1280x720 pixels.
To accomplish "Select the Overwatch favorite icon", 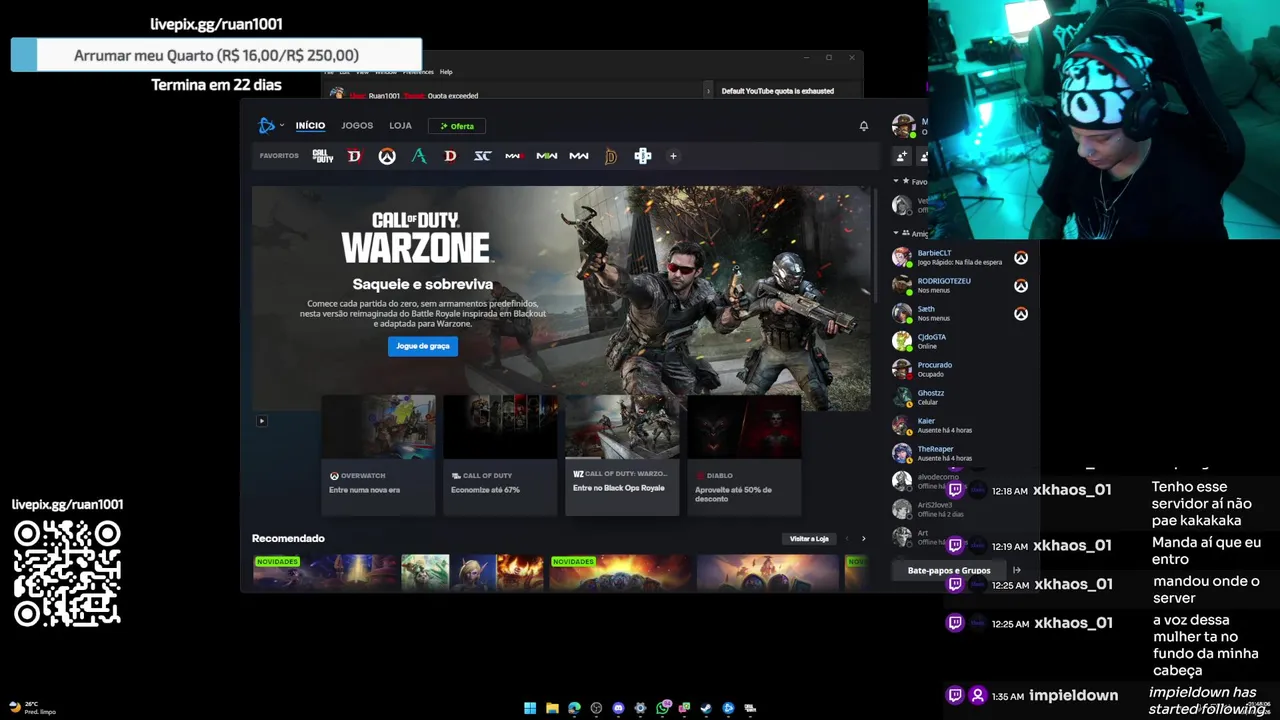I will [x=387, y=156].
